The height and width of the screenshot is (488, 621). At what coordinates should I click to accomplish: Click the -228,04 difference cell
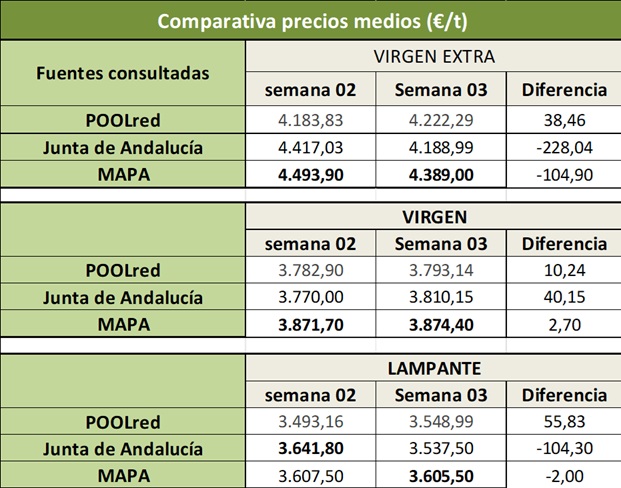click(x=564, y=148)
